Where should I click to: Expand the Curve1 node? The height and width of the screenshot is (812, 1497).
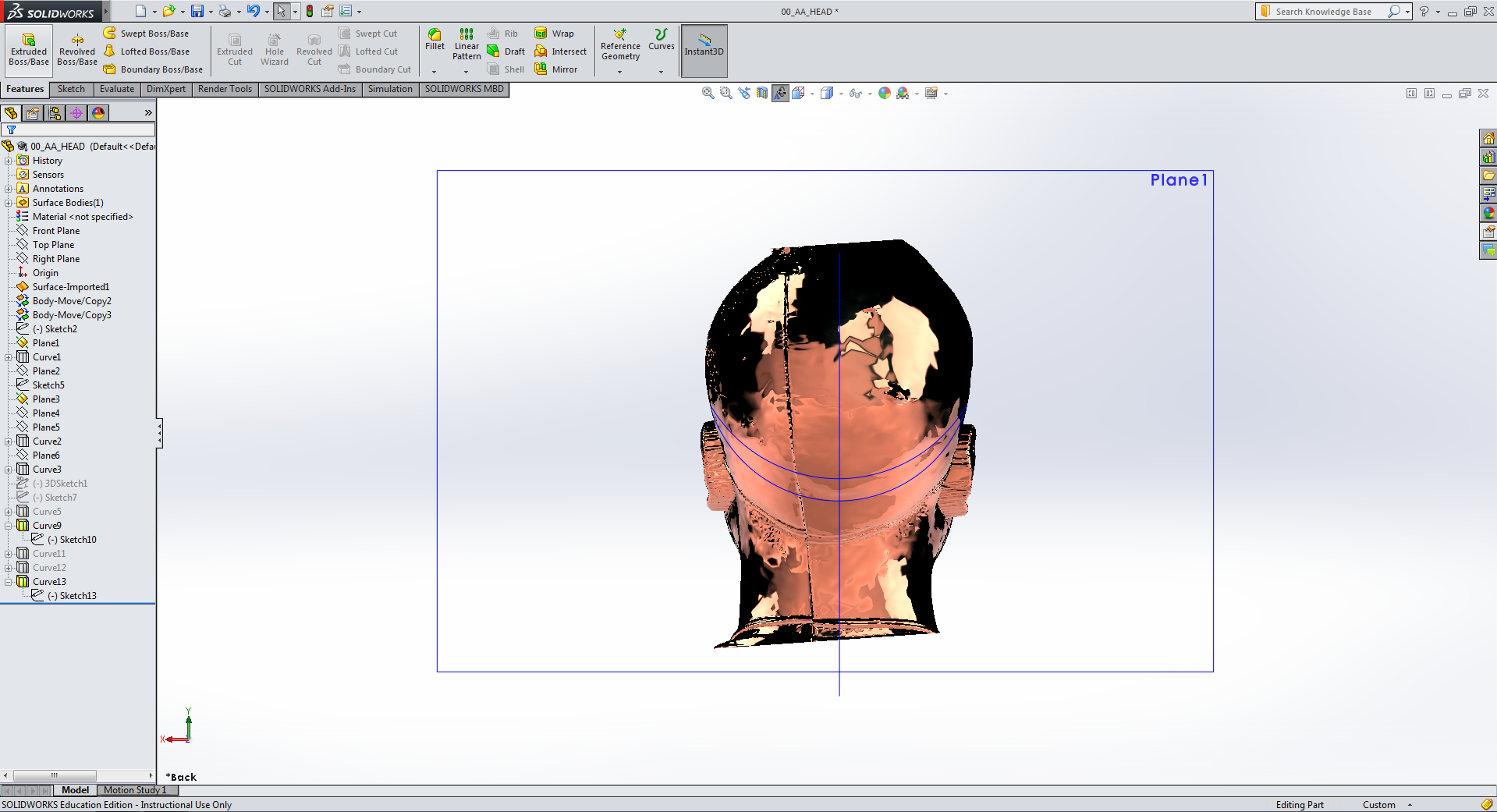pos(9,357)
